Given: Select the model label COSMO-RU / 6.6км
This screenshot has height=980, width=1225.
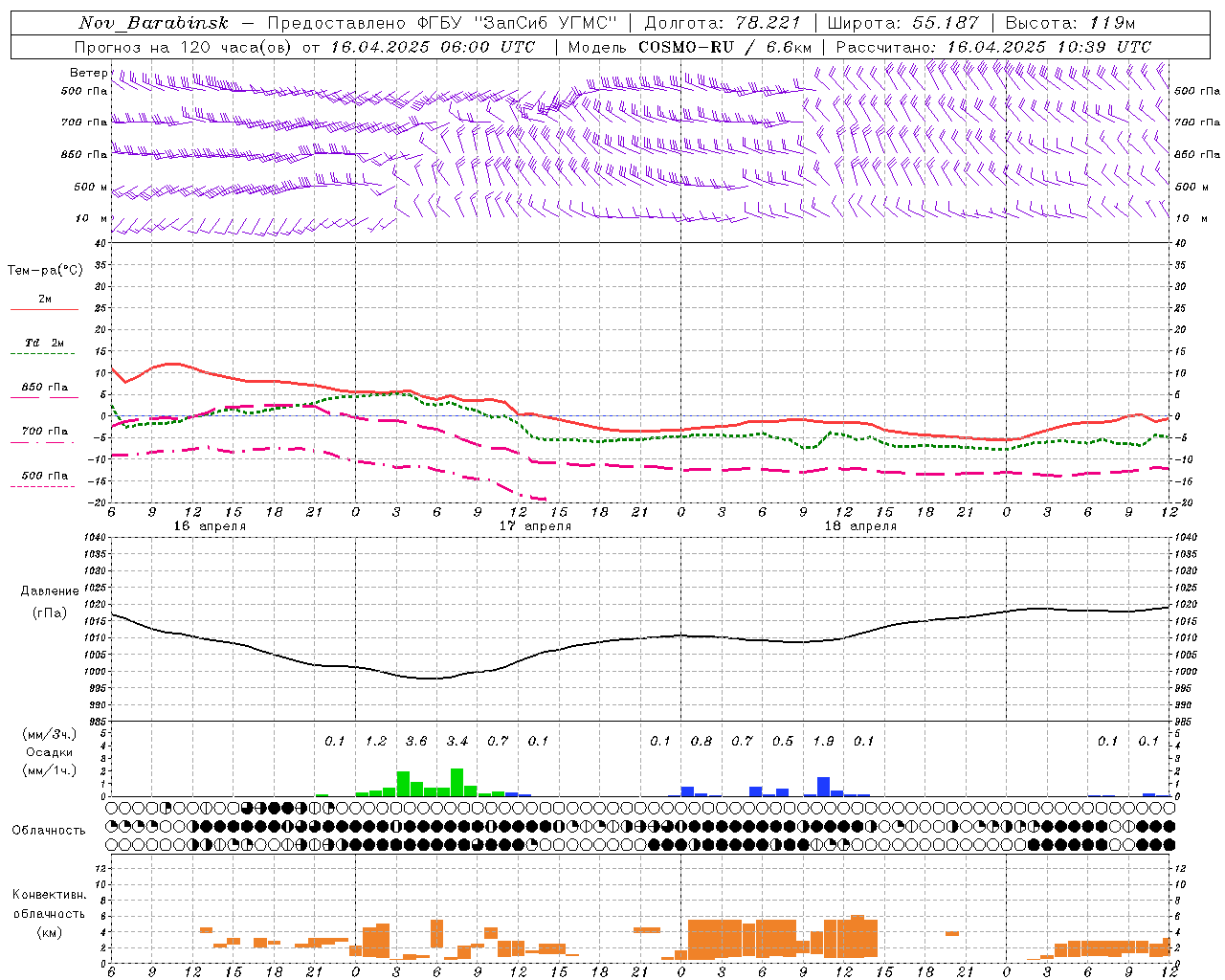Looking at the screenshot, I should point(725,47).
